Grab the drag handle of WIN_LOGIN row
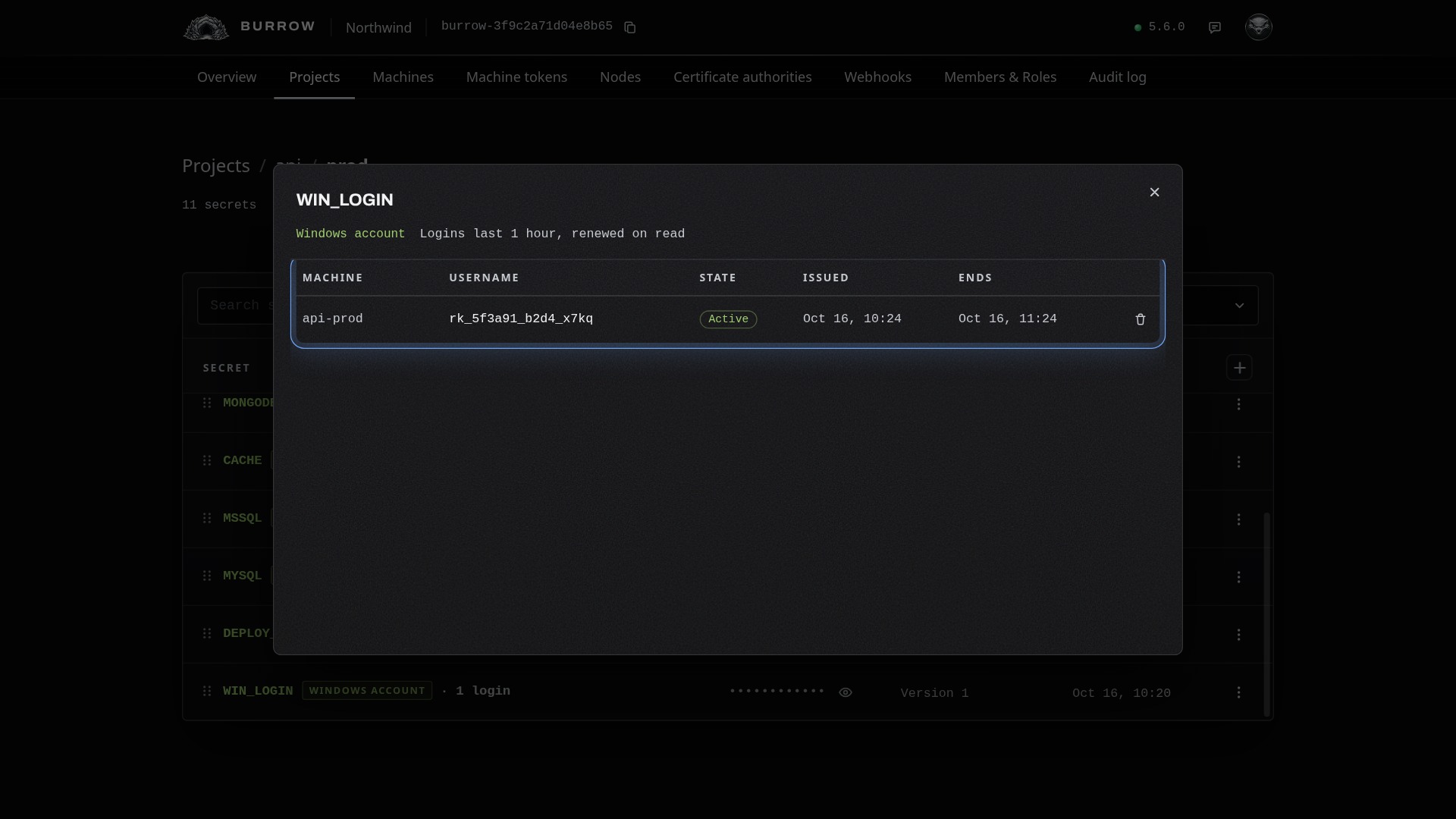Screen dimensions: 1456x819 pos(207,691)
